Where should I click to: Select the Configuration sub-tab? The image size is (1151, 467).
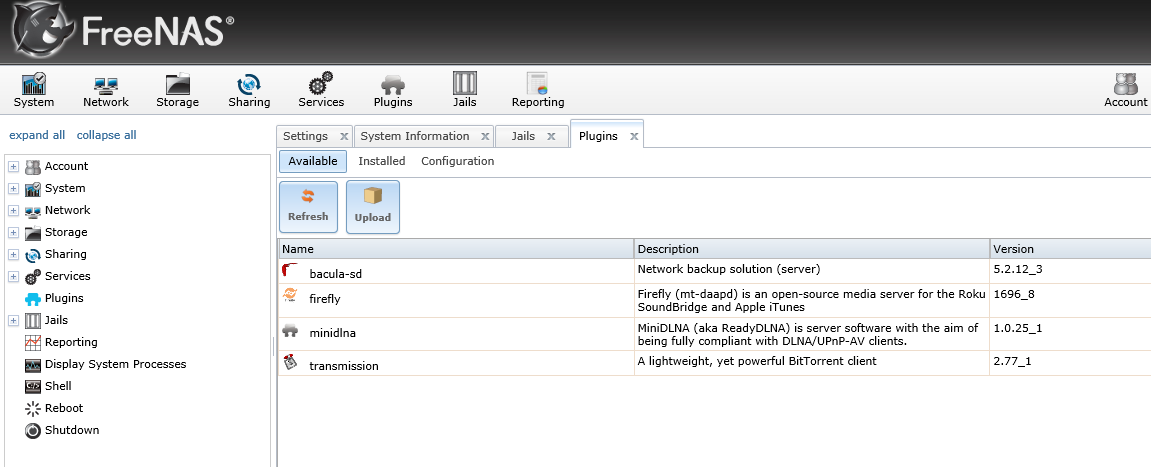457,162
